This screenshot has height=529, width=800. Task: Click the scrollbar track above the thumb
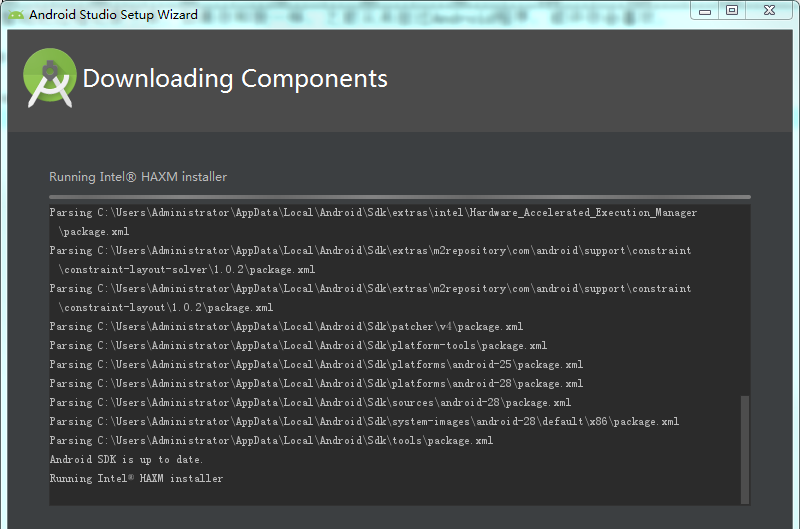[x=744, y=300]
